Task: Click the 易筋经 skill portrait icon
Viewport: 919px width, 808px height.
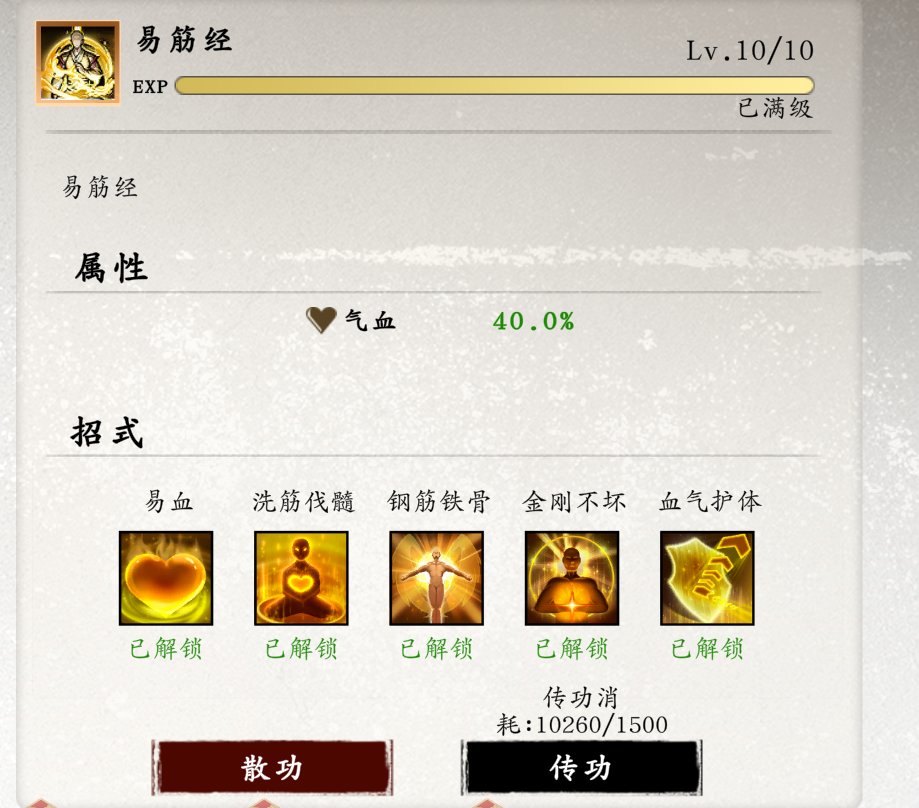Action: (78, 62)
